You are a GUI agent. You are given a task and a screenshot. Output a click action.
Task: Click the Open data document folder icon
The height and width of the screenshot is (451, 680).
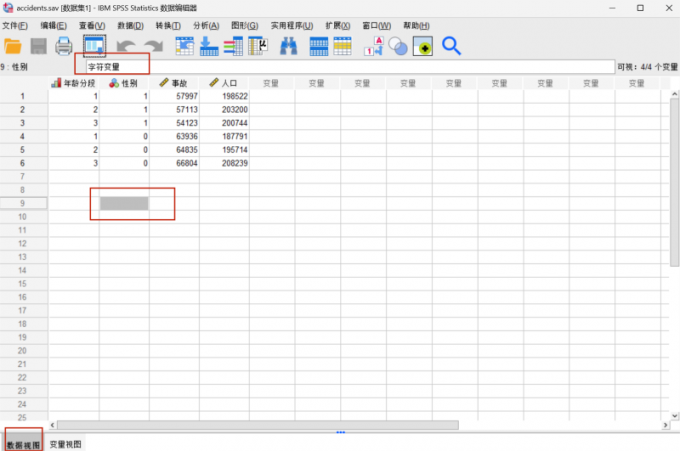[x=13, y=46]
